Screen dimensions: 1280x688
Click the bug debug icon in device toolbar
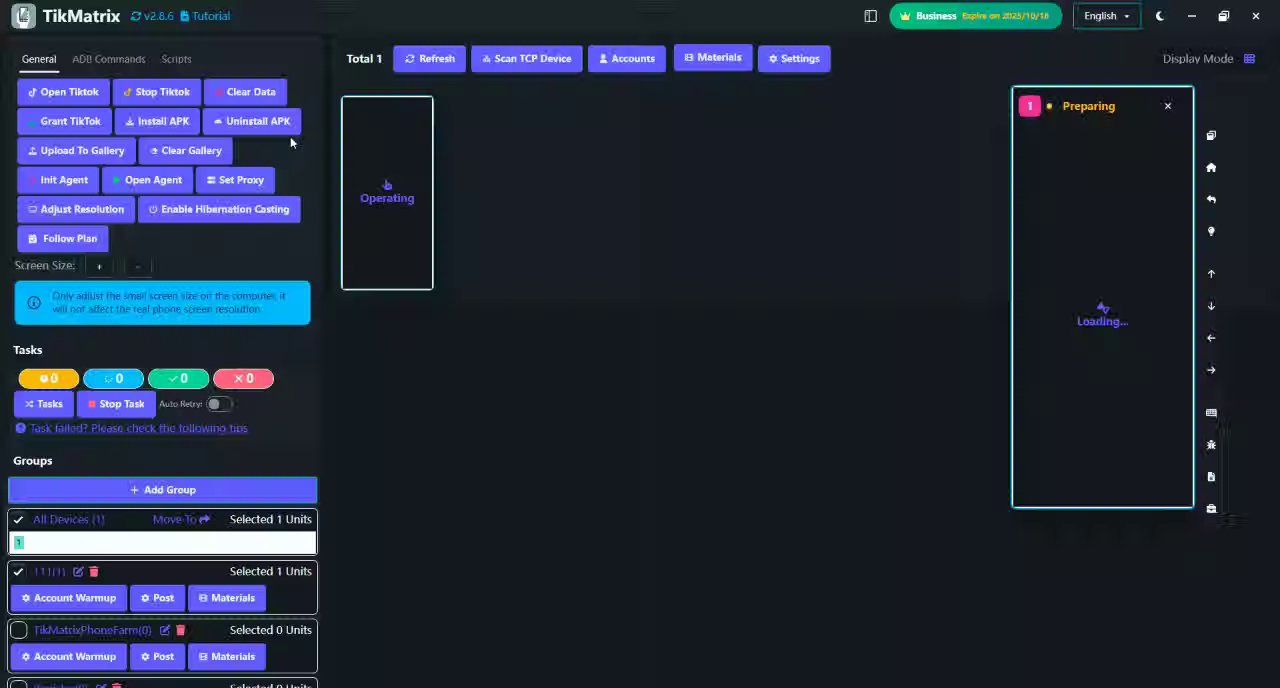pyautogui.click(x=1211, y=445)
